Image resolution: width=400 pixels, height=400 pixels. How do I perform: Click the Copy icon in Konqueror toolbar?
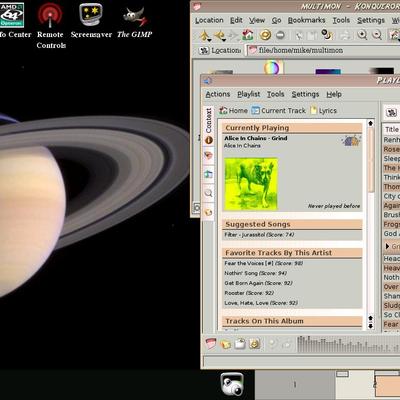312,35
